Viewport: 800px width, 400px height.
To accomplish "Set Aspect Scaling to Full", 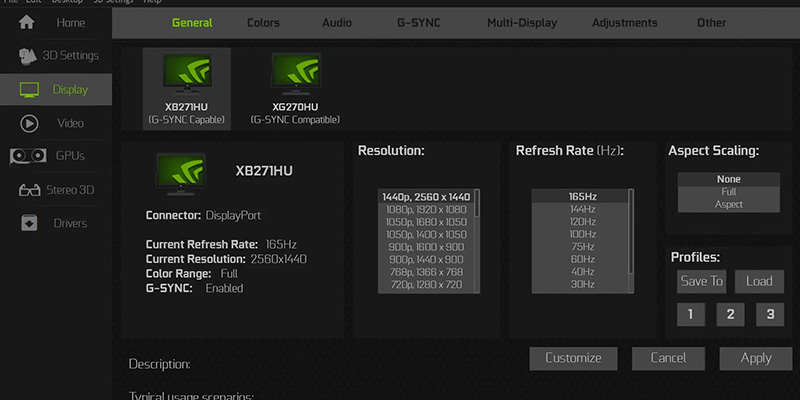I will pyautogui.click(x=729, y=192).
